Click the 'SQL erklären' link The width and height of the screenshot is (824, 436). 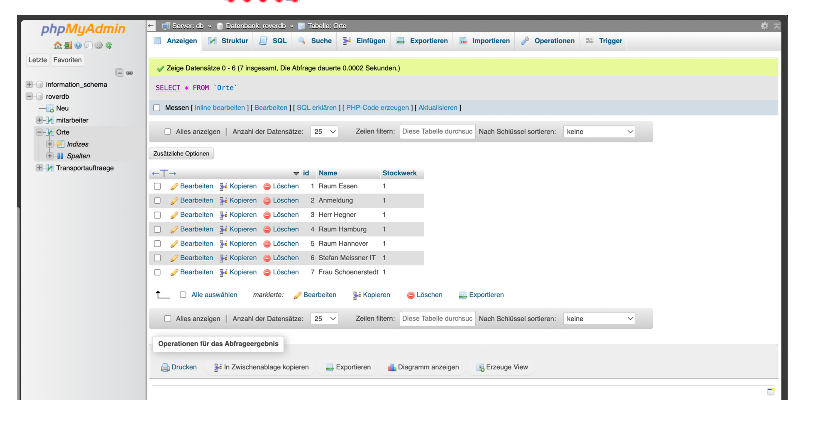[x=317, y=108]
